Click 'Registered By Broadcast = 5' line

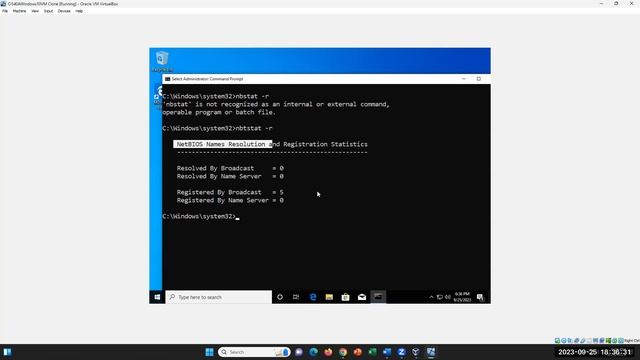pos(230,192)
